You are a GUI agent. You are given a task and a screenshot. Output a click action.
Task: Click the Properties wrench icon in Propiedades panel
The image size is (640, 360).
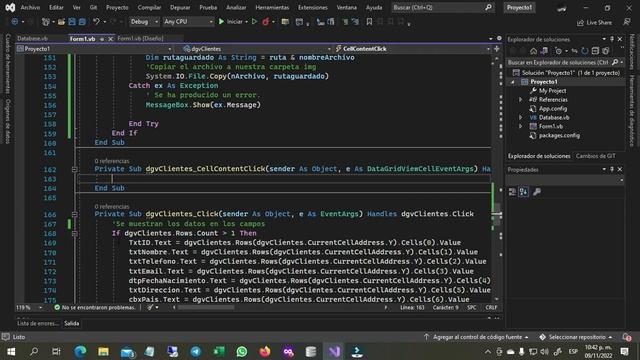pyautogui.click(x=537, y=191)
